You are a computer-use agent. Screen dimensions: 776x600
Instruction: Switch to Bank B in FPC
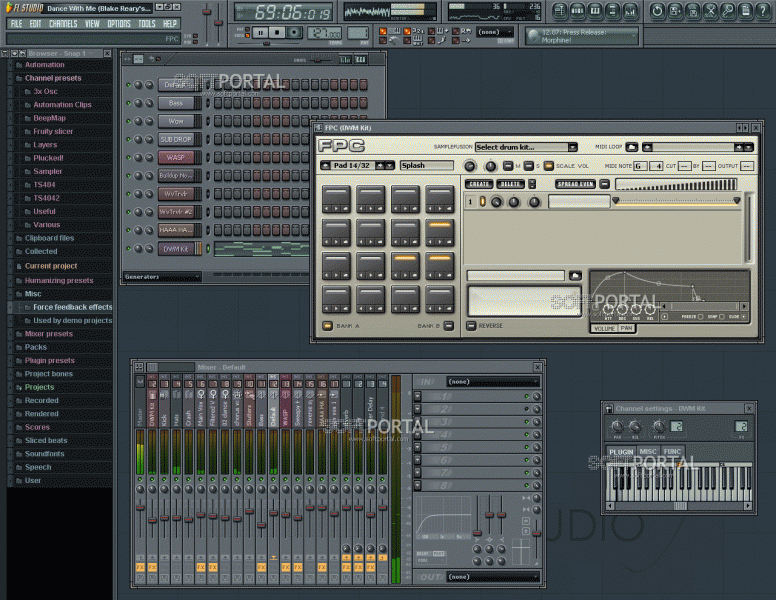(x=450, y=326)
